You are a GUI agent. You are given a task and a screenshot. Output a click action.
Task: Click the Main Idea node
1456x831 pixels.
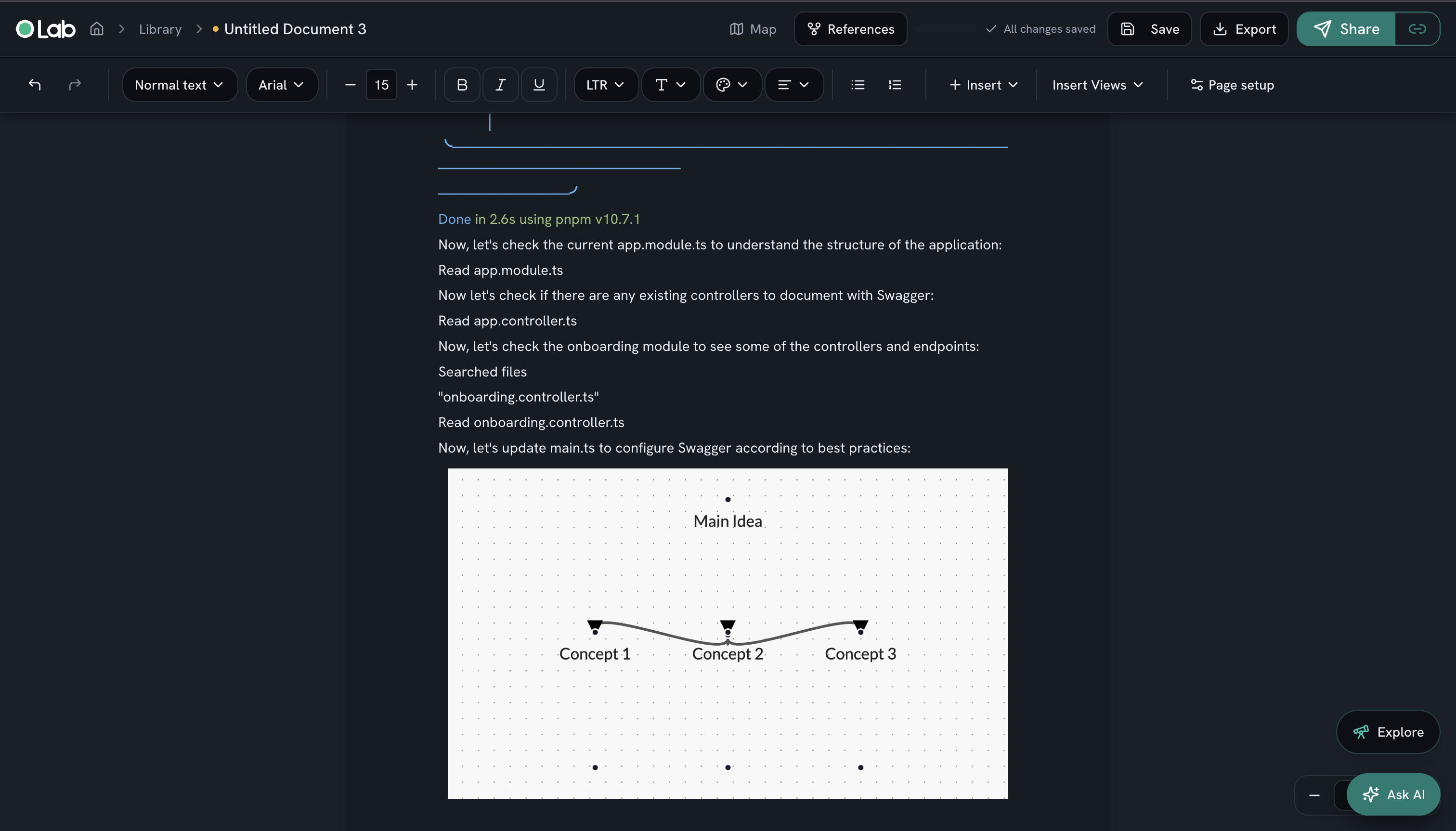[728, 521]
